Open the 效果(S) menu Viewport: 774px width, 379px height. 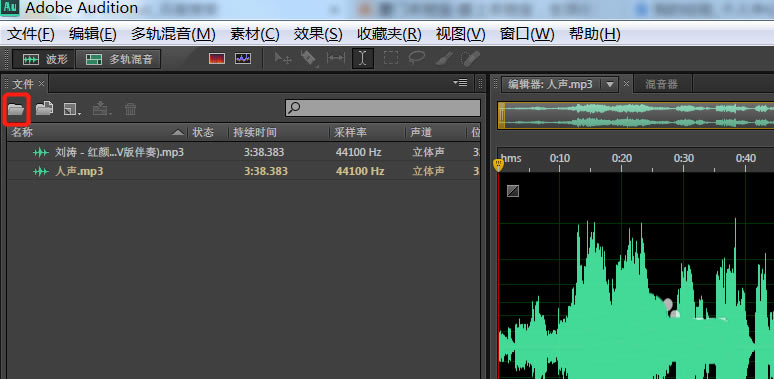point(318,34)
